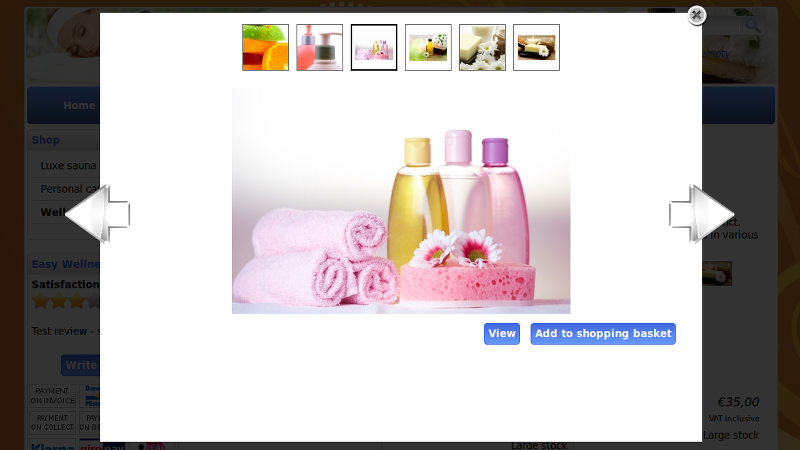Screen dimensions: 800x450
Task: Add product to shopping basket
Action: point(603,334)
